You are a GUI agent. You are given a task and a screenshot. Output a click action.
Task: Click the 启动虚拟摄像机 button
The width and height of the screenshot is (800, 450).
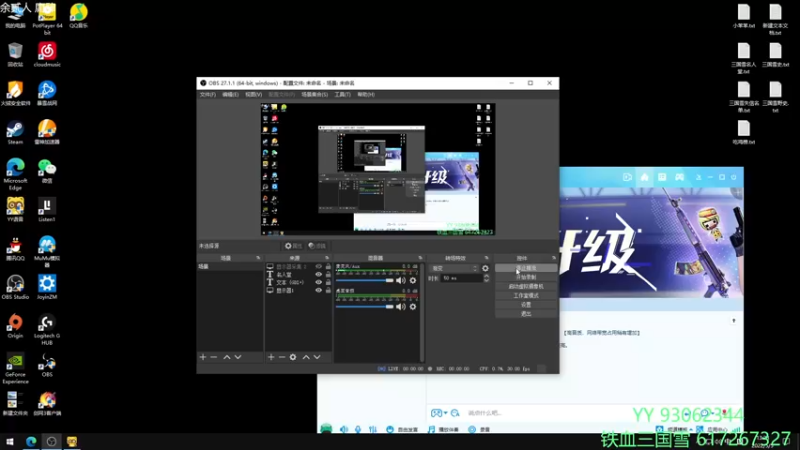point(526,286)
